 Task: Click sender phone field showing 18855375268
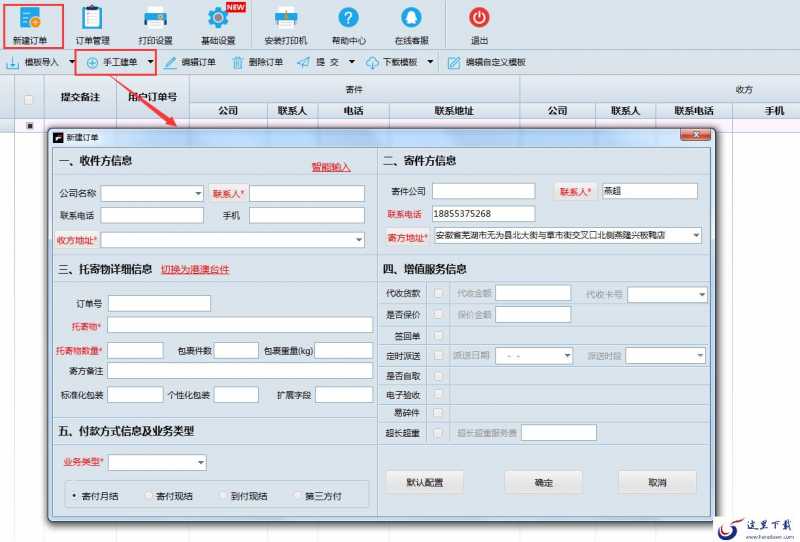484,213
